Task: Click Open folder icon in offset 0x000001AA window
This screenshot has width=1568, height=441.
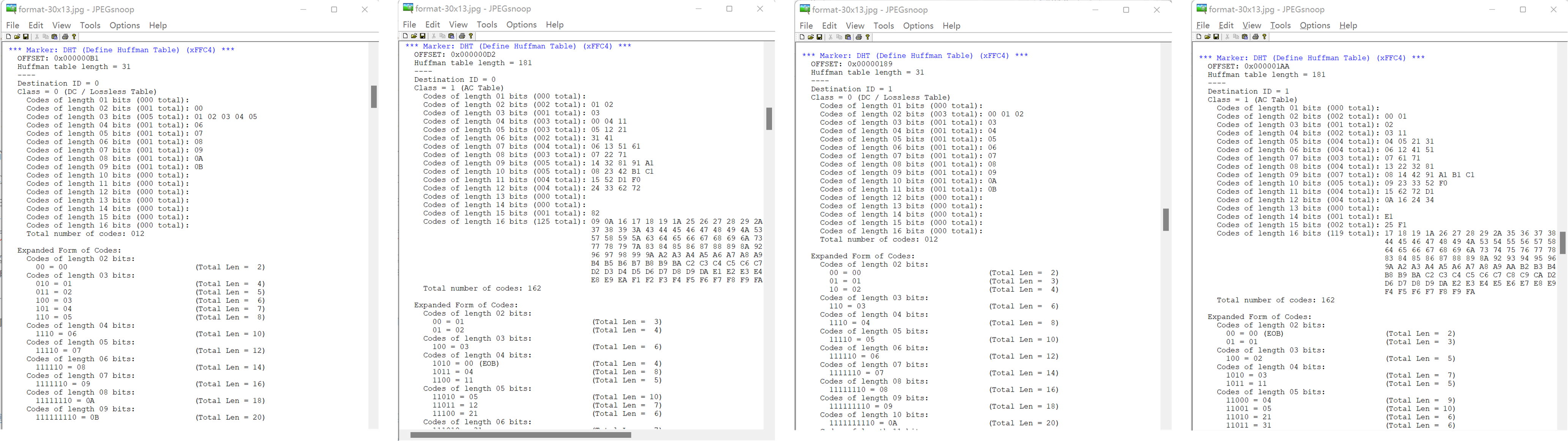Action: pos(1208,36)
